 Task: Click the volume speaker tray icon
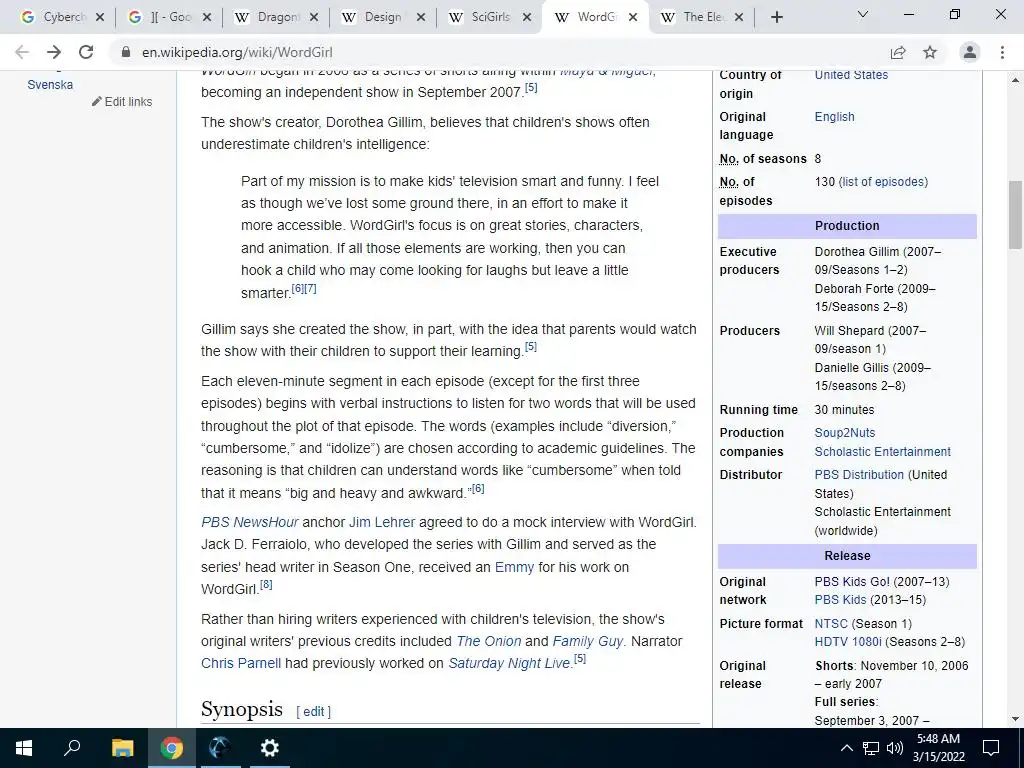coord(895,748)
